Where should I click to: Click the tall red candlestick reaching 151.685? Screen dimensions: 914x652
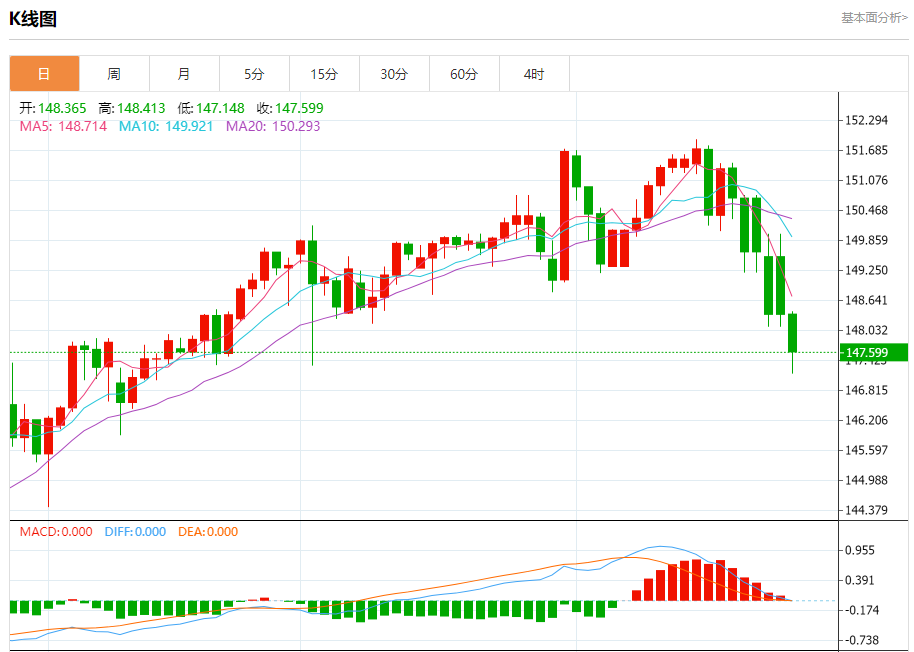click(564, 216)
